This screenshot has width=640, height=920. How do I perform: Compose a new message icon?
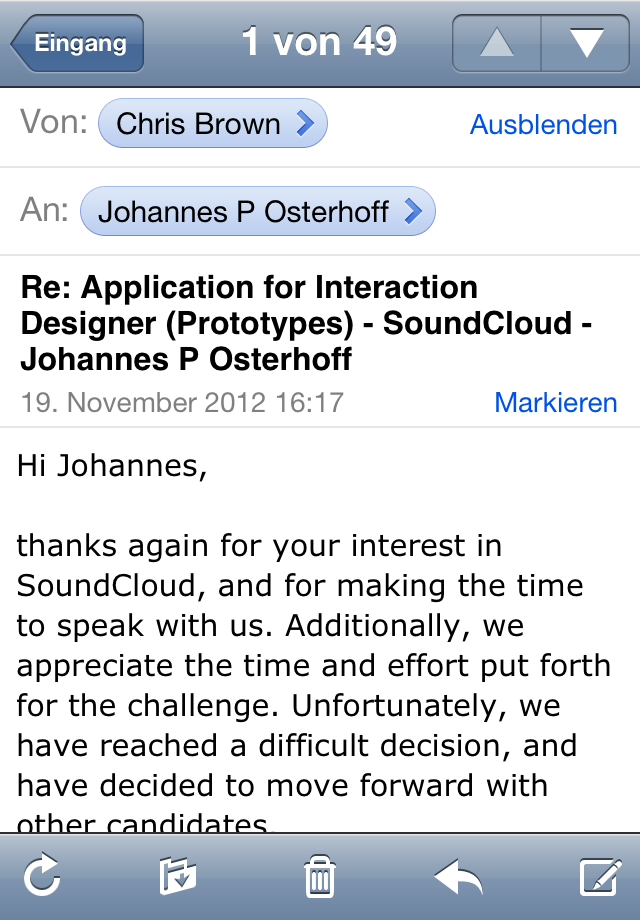pos(600,877)
